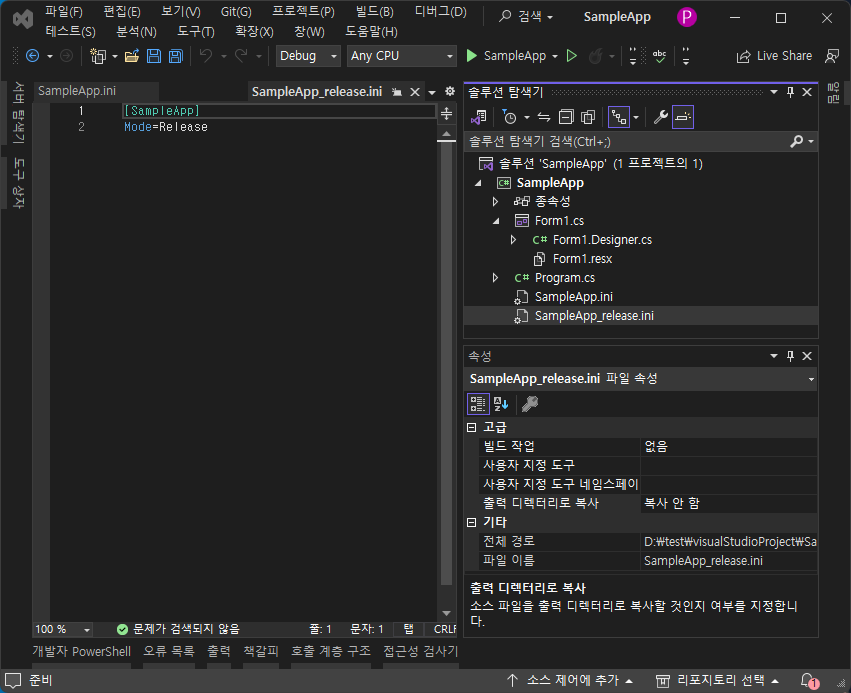The height and width of the screenshot is (693, 851).
Task: Open the notifications bell icon
Action: click(809, 681)
